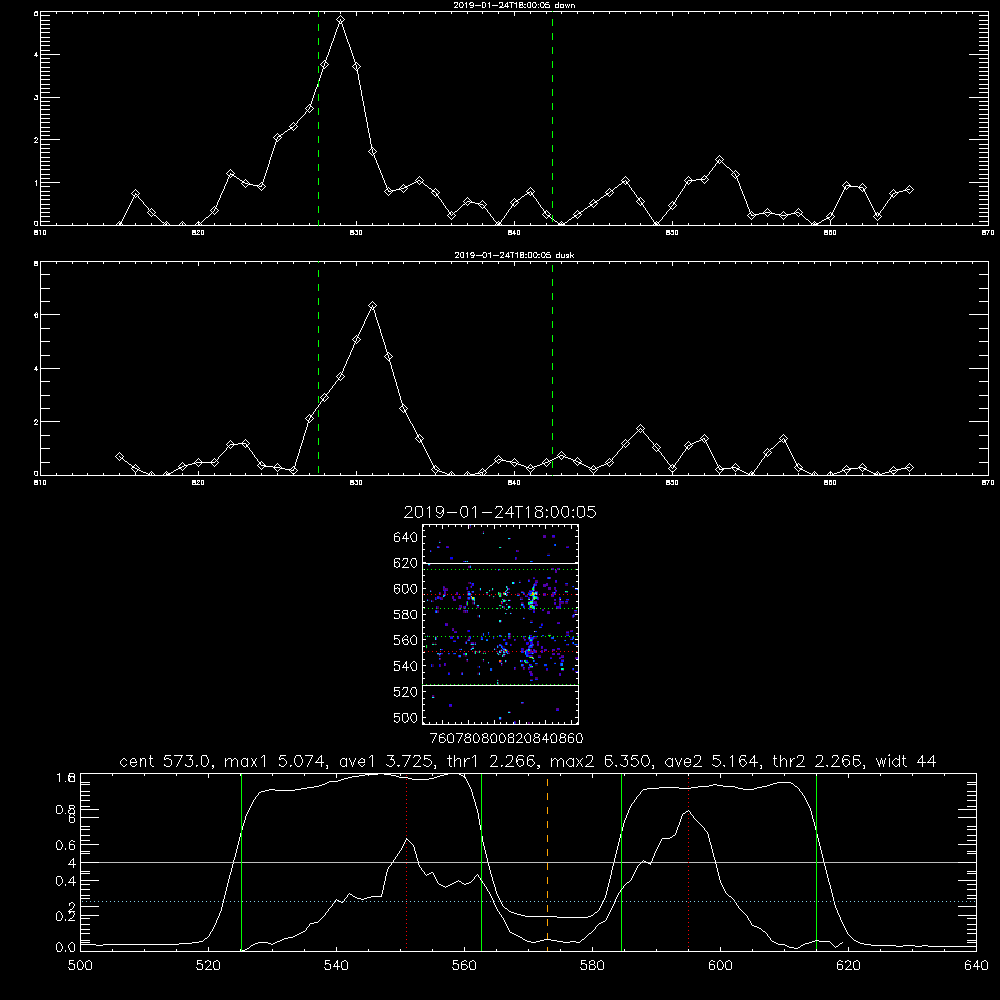Click the heatmap image thumbnail
This screenshot has width=1000, height=1000.
click(x=500, y=624)
